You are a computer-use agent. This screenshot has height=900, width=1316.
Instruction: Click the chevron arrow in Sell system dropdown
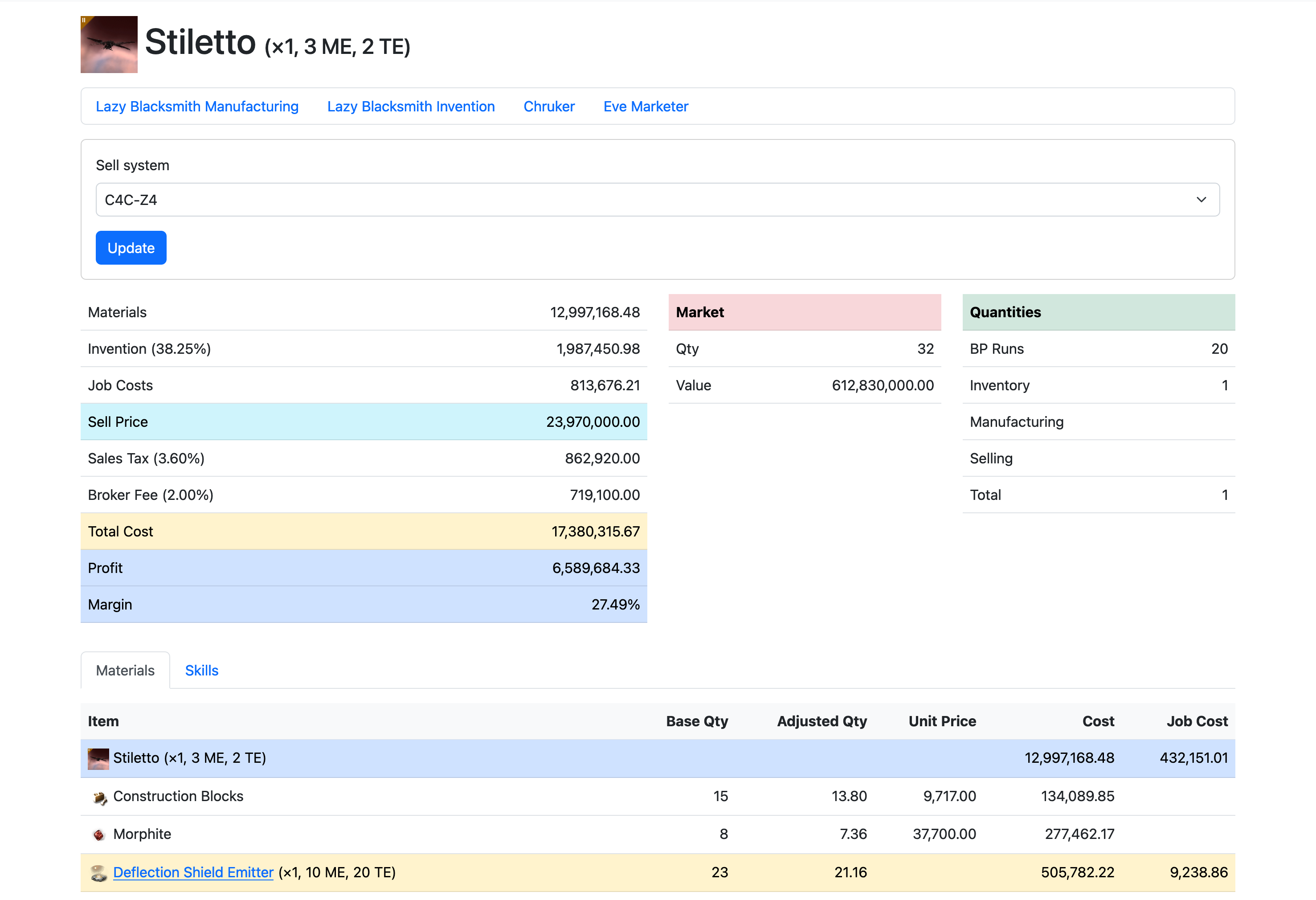[x=1201, y=199]
